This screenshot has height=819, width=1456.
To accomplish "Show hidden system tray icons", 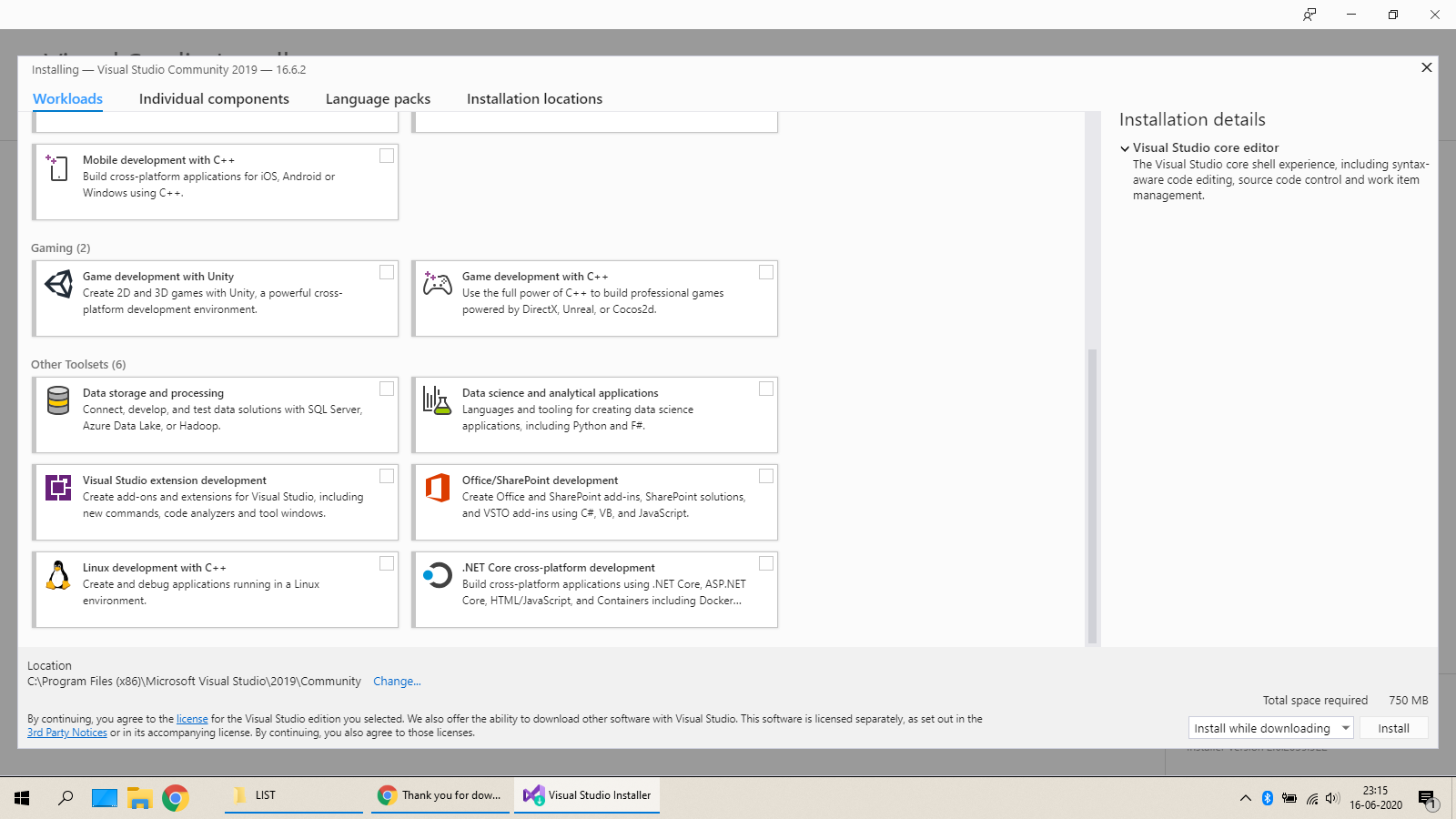I will coord(1245,798).
